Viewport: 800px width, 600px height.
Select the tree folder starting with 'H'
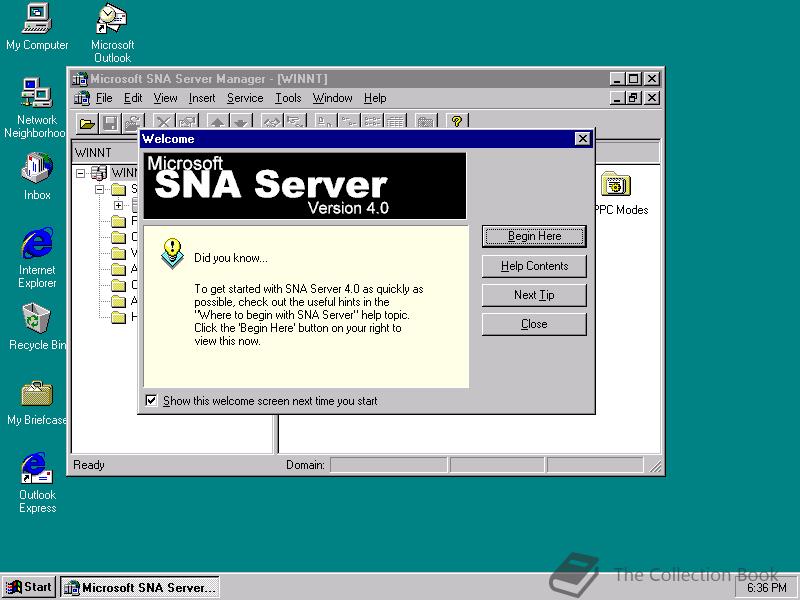point(118,317)
